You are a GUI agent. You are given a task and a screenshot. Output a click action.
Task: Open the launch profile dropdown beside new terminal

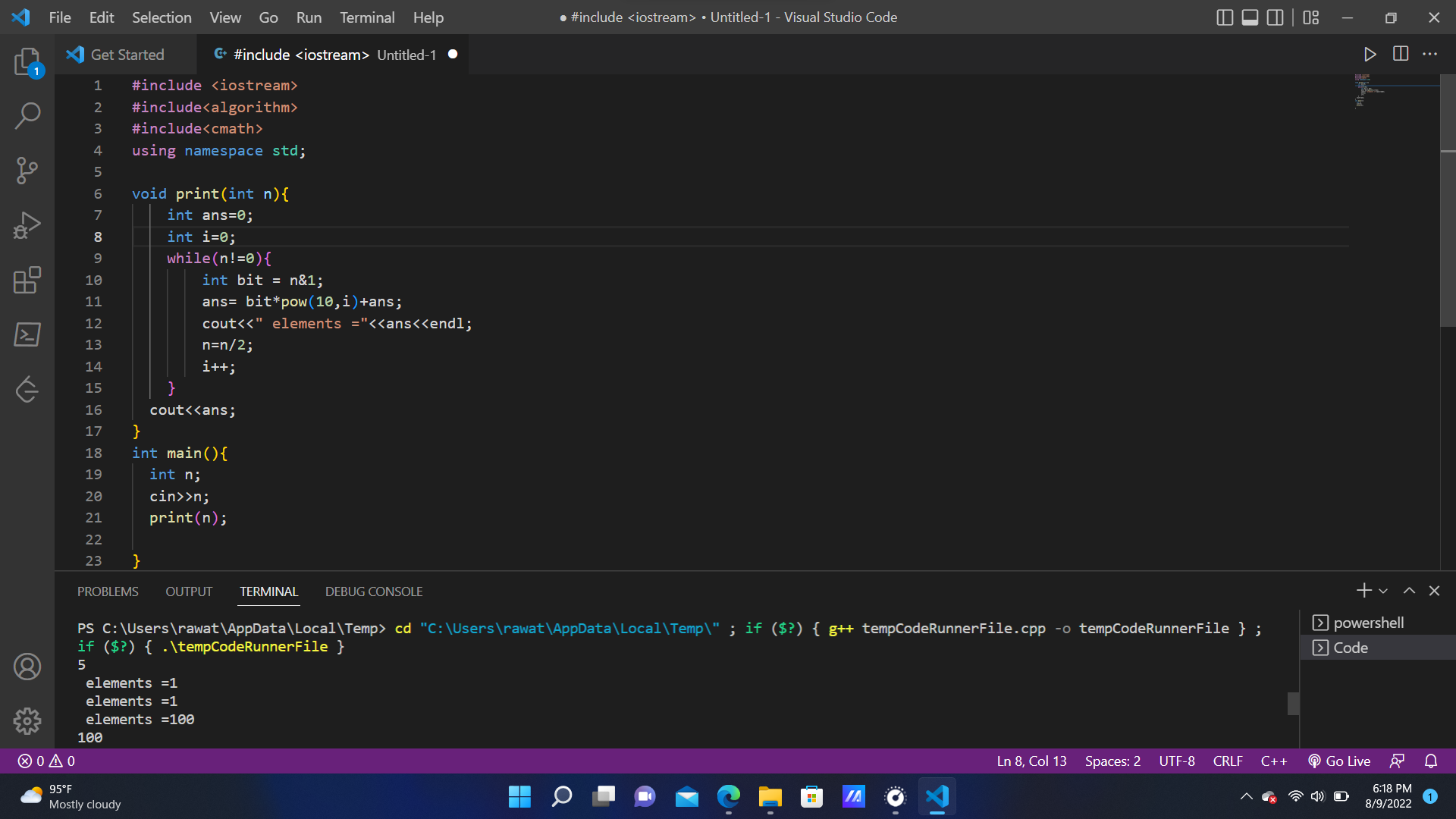pos(1383,591)
